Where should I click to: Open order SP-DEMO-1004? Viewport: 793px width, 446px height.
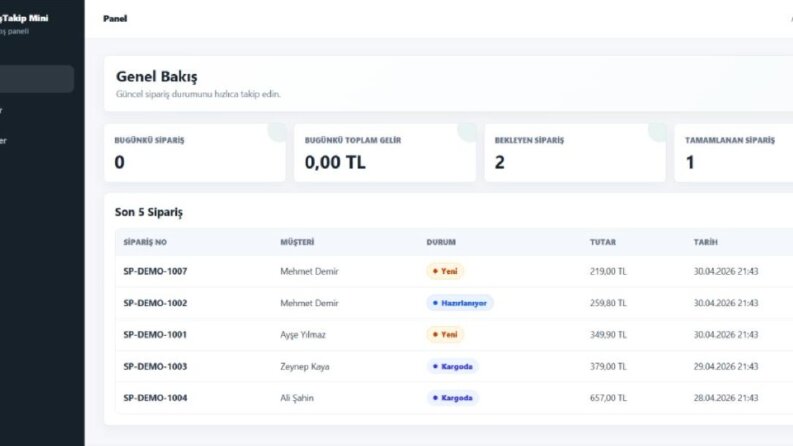pos(155,398)
